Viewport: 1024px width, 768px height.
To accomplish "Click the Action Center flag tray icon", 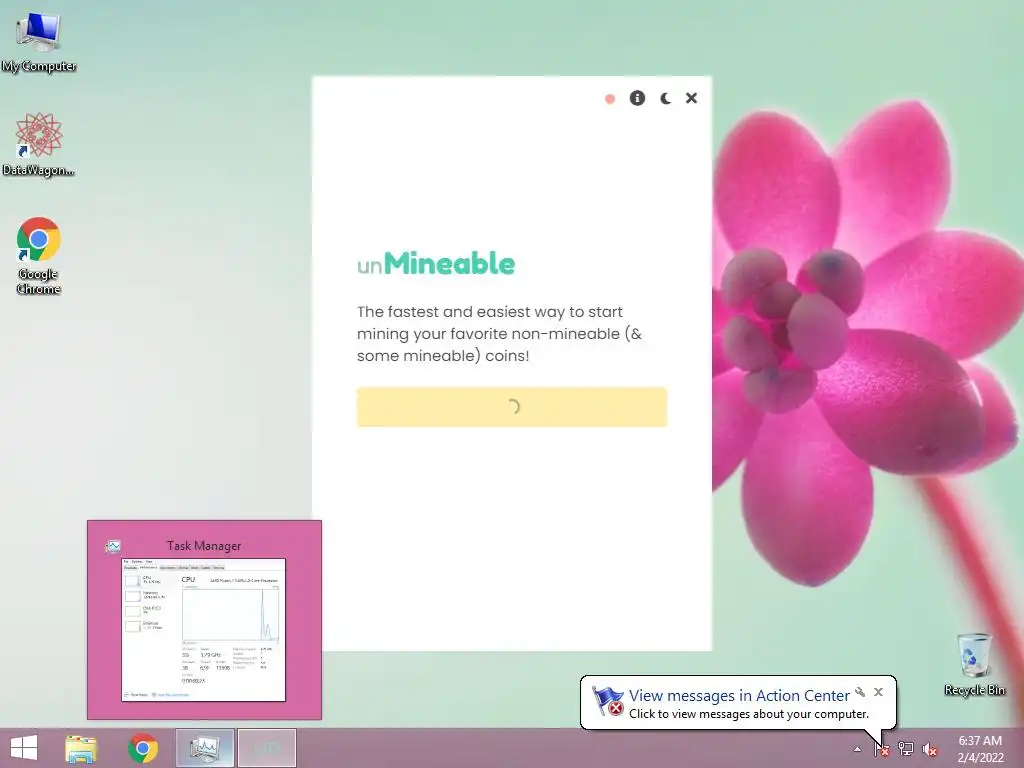I will 882,749.
